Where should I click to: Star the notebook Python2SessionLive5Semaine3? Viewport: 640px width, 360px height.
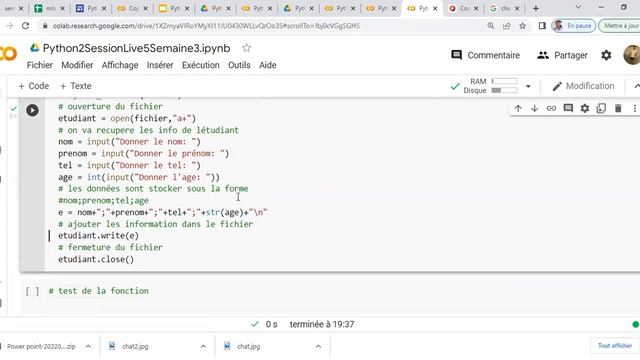[246, 48]
